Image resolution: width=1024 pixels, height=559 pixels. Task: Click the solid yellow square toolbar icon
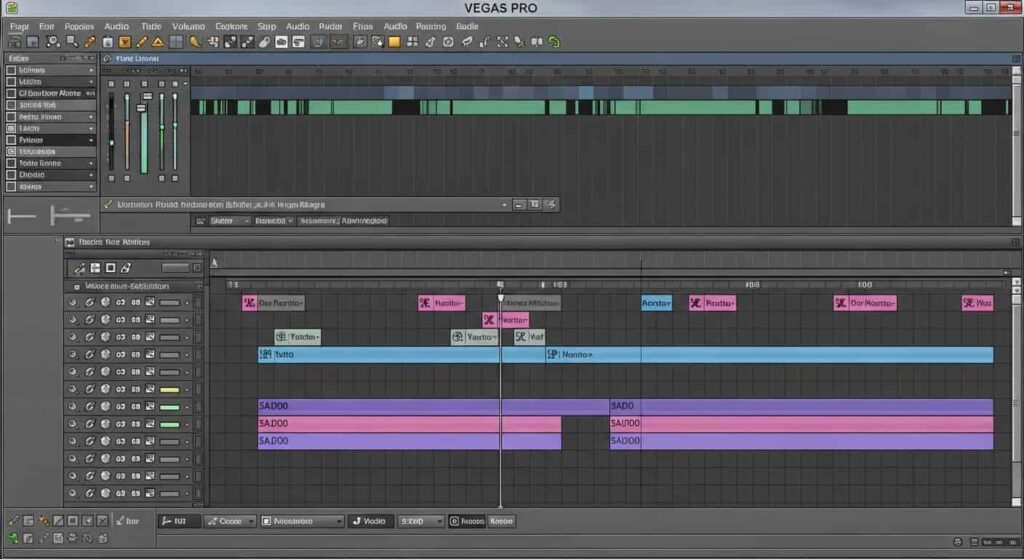pyautogui.click(x=394, y=42)
